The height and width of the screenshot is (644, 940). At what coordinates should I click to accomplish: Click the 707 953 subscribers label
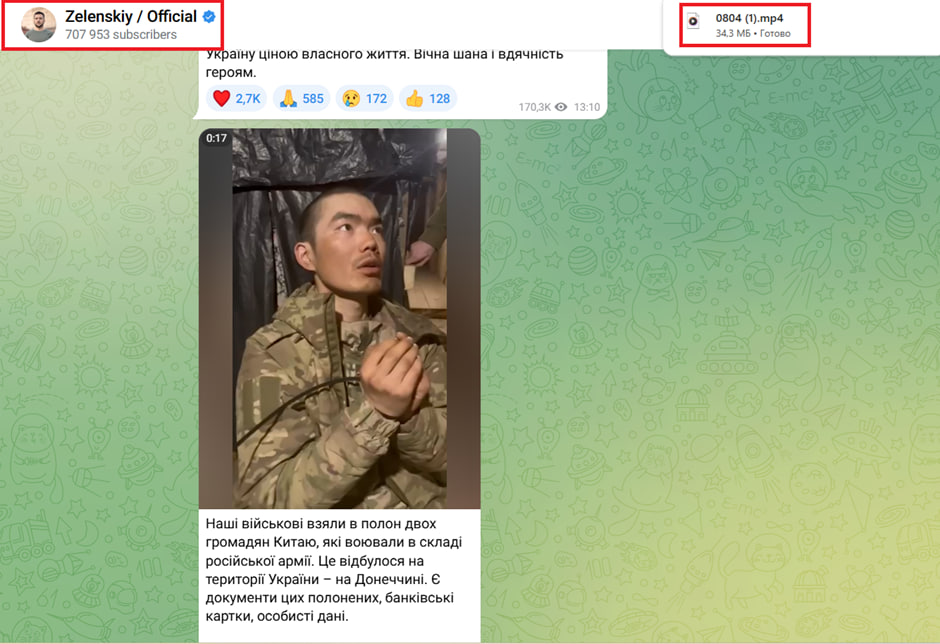pyautogui.click(x=120, y=35)
